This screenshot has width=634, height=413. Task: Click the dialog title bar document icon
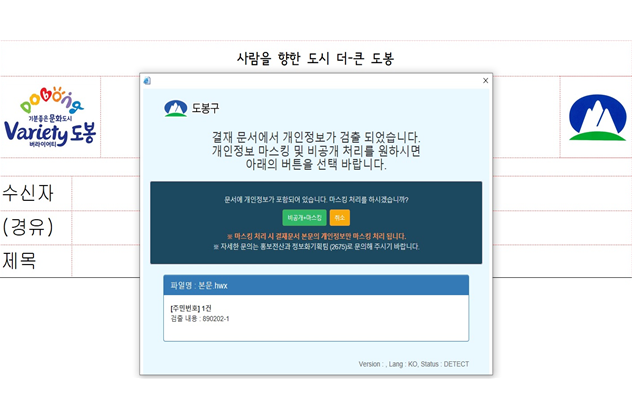tap(147, 81)
